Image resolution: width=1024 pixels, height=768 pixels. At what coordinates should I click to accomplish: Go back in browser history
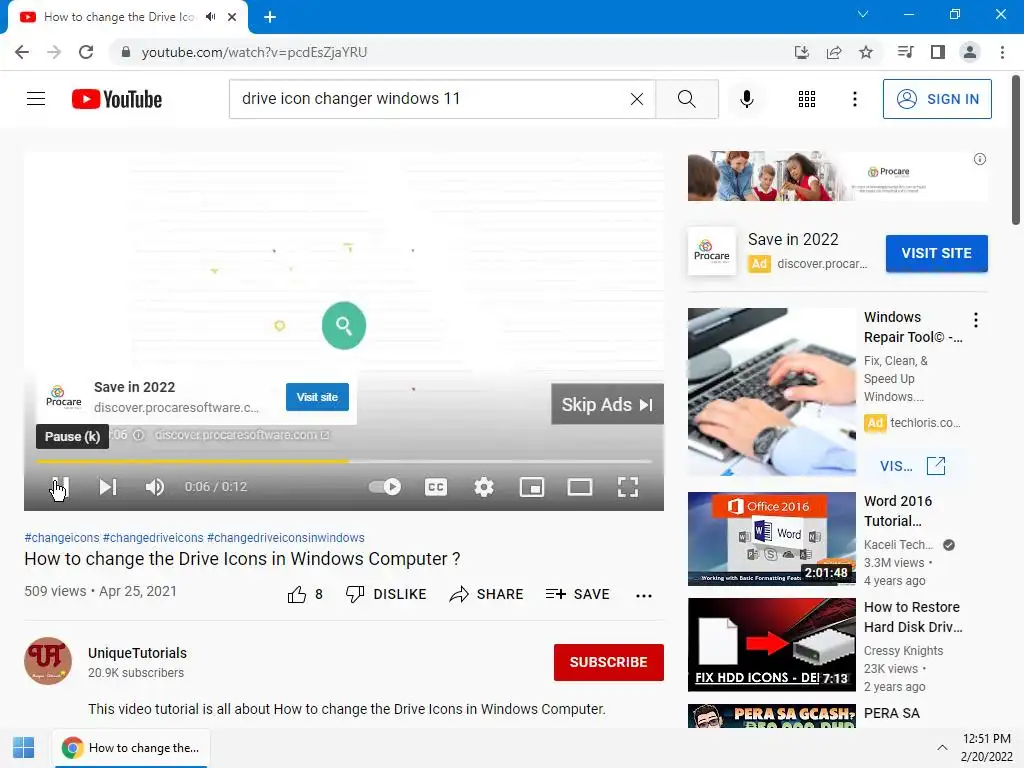coord(22,52)
